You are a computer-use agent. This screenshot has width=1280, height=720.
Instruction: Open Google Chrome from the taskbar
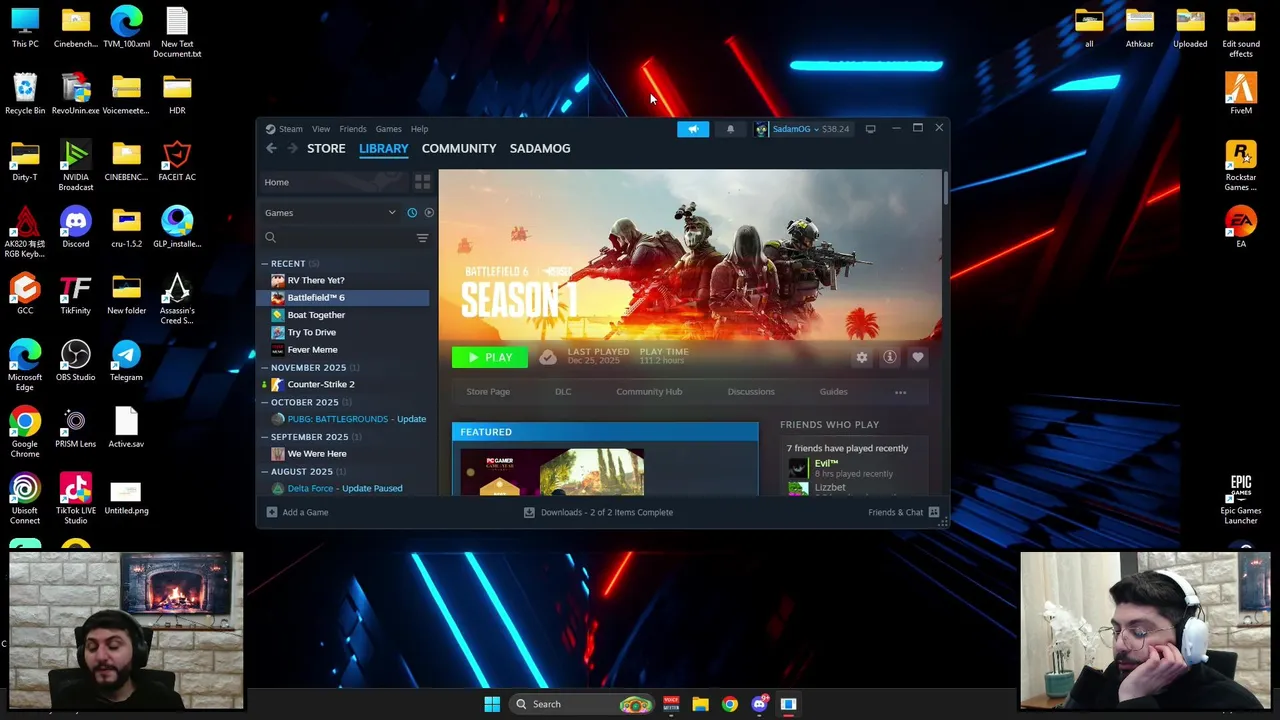pyautogui.click(x=730, y=704)
